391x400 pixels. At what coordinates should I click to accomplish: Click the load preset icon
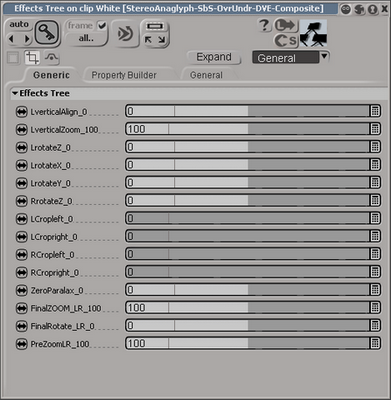pyautogui.click(x=285, y=25)
